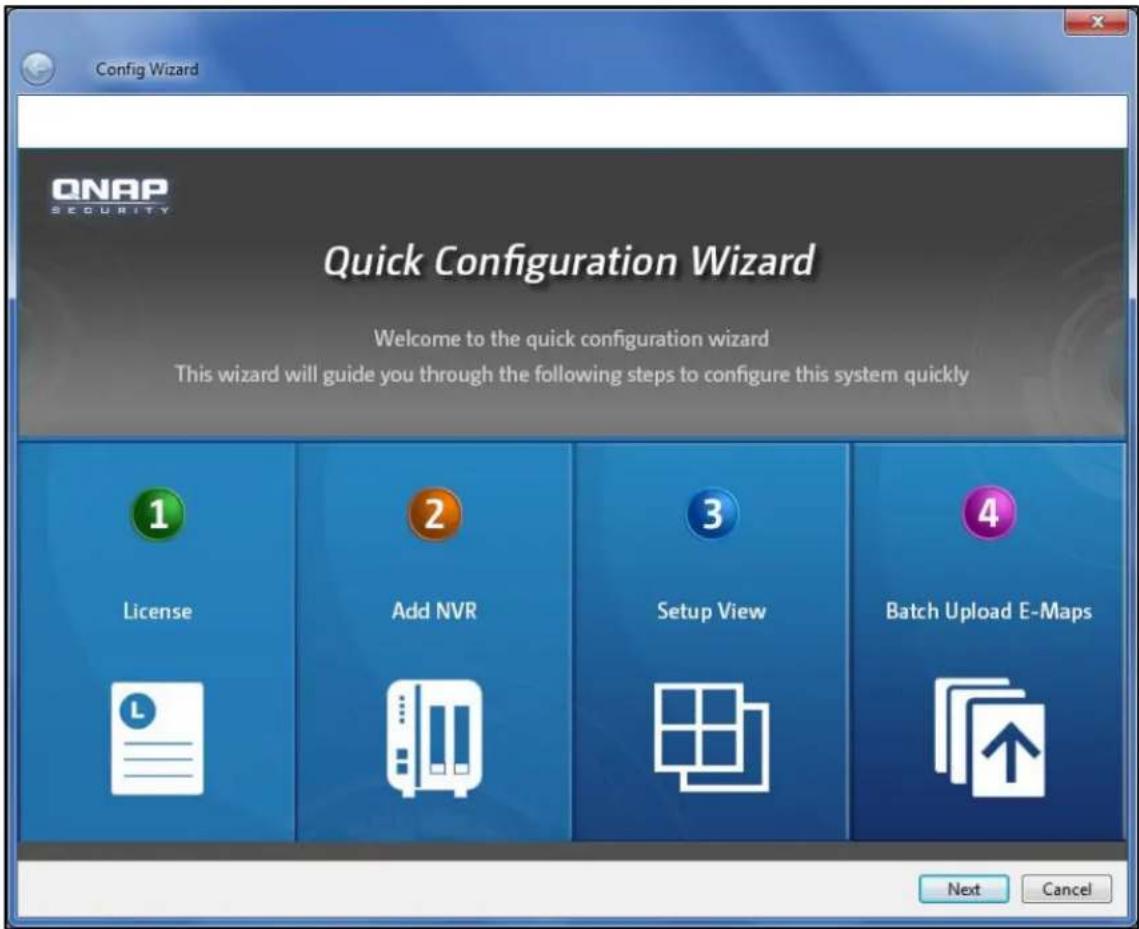Select the NVR device icon
This screenshot has width=1139, height=929.
pos(434,738)
